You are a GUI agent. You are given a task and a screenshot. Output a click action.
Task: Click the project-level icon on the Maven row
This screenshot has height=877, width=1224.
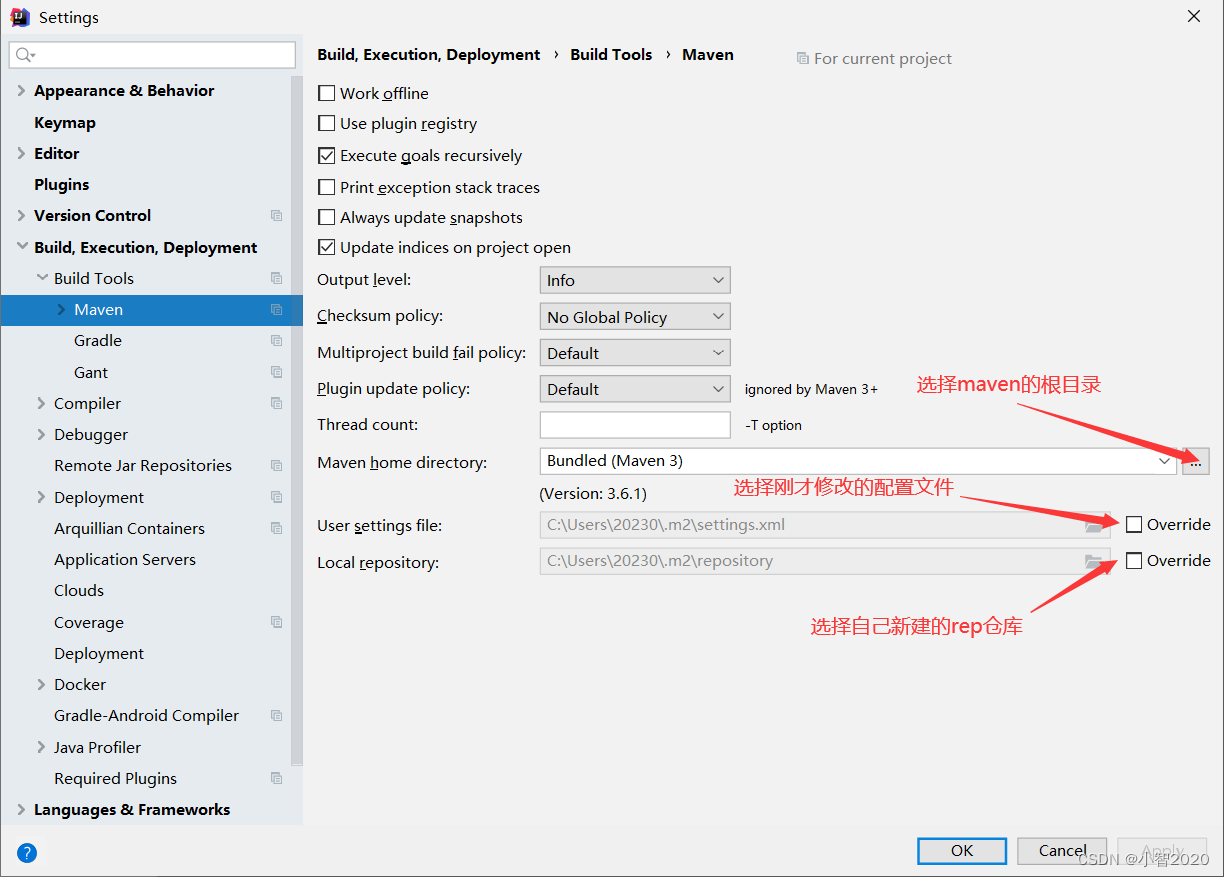point(276,310)
